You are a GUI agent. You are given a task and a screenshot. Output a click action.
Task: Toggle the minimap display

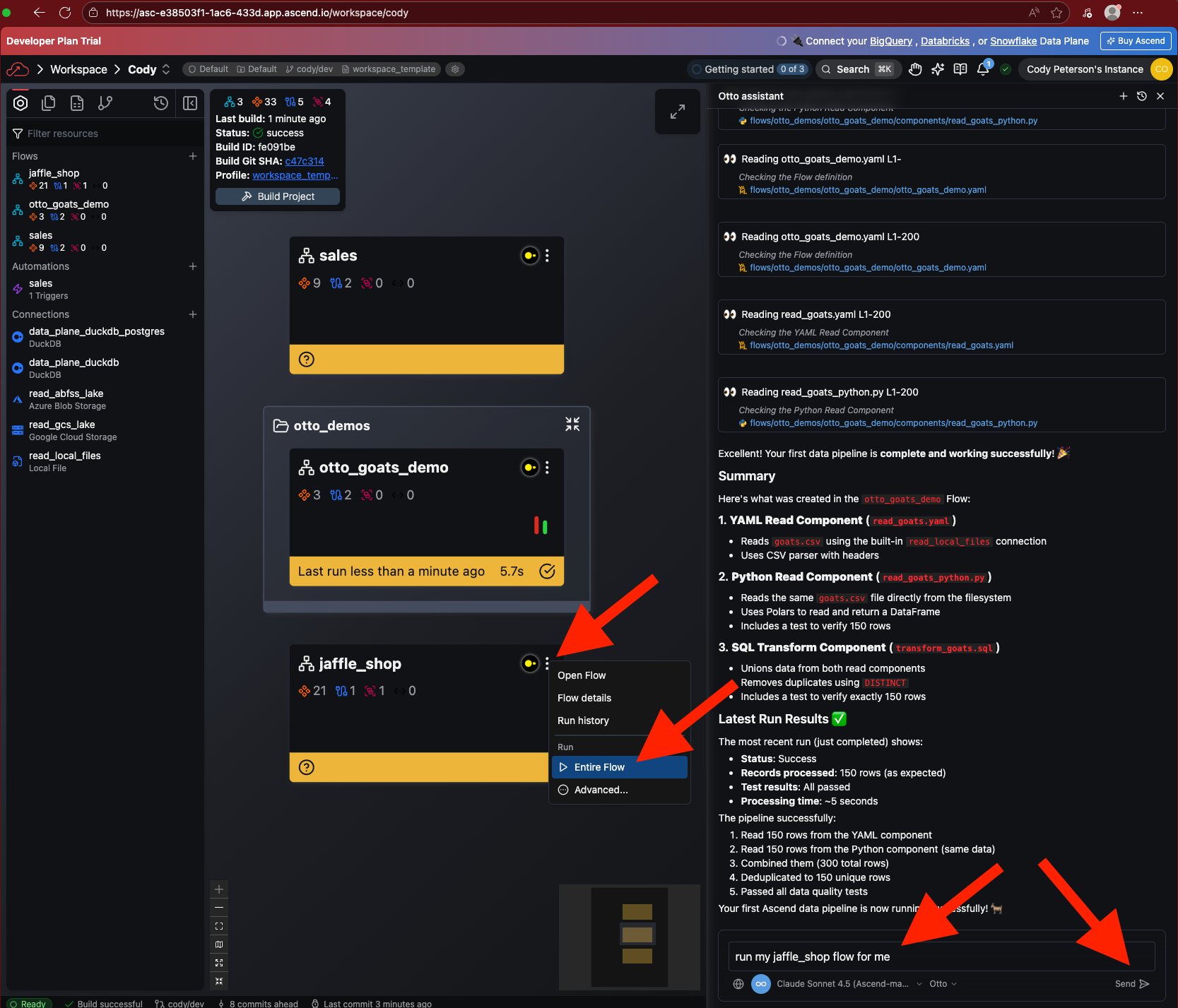click(x=219, y=944)
